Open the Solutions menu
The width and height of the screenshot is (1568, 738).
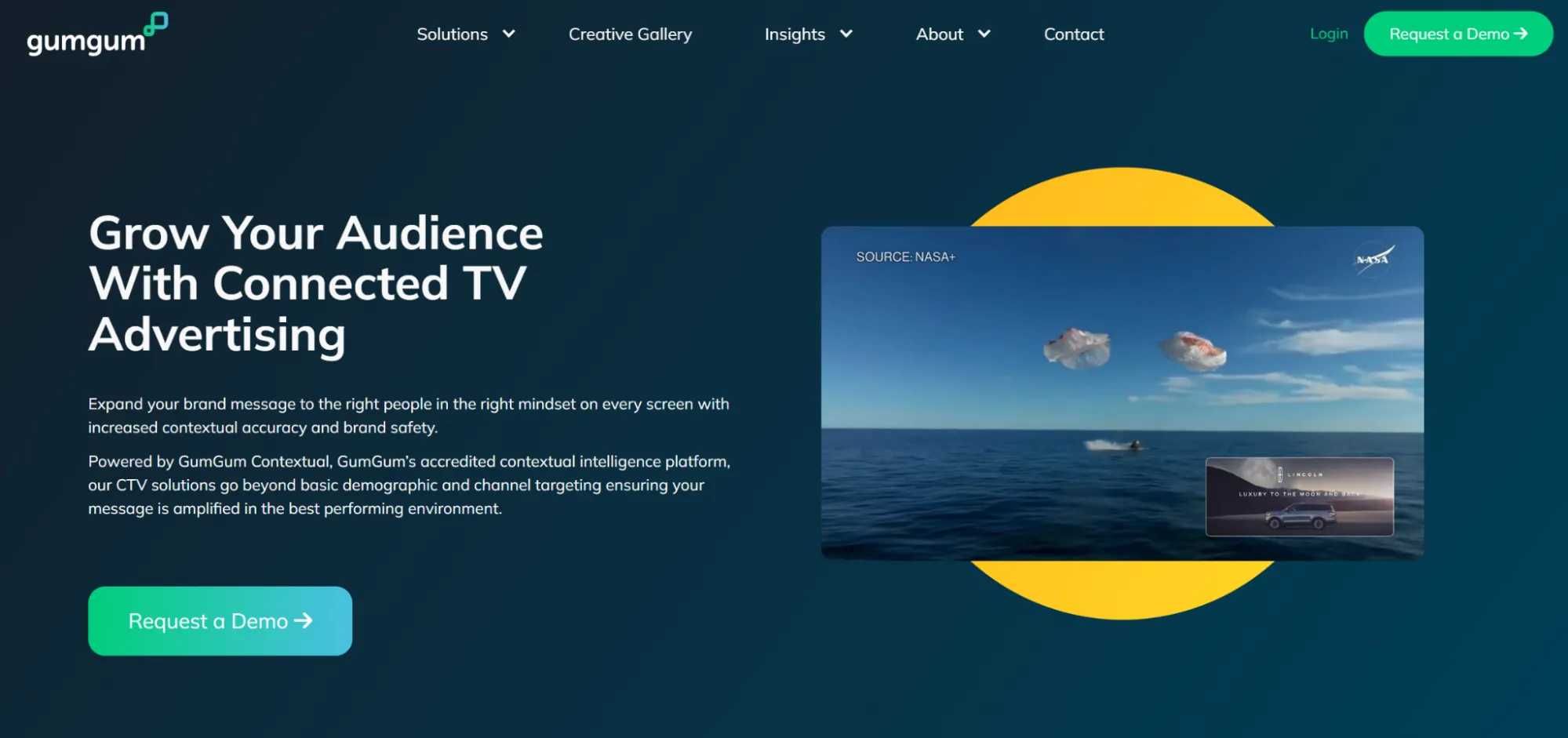452,35
